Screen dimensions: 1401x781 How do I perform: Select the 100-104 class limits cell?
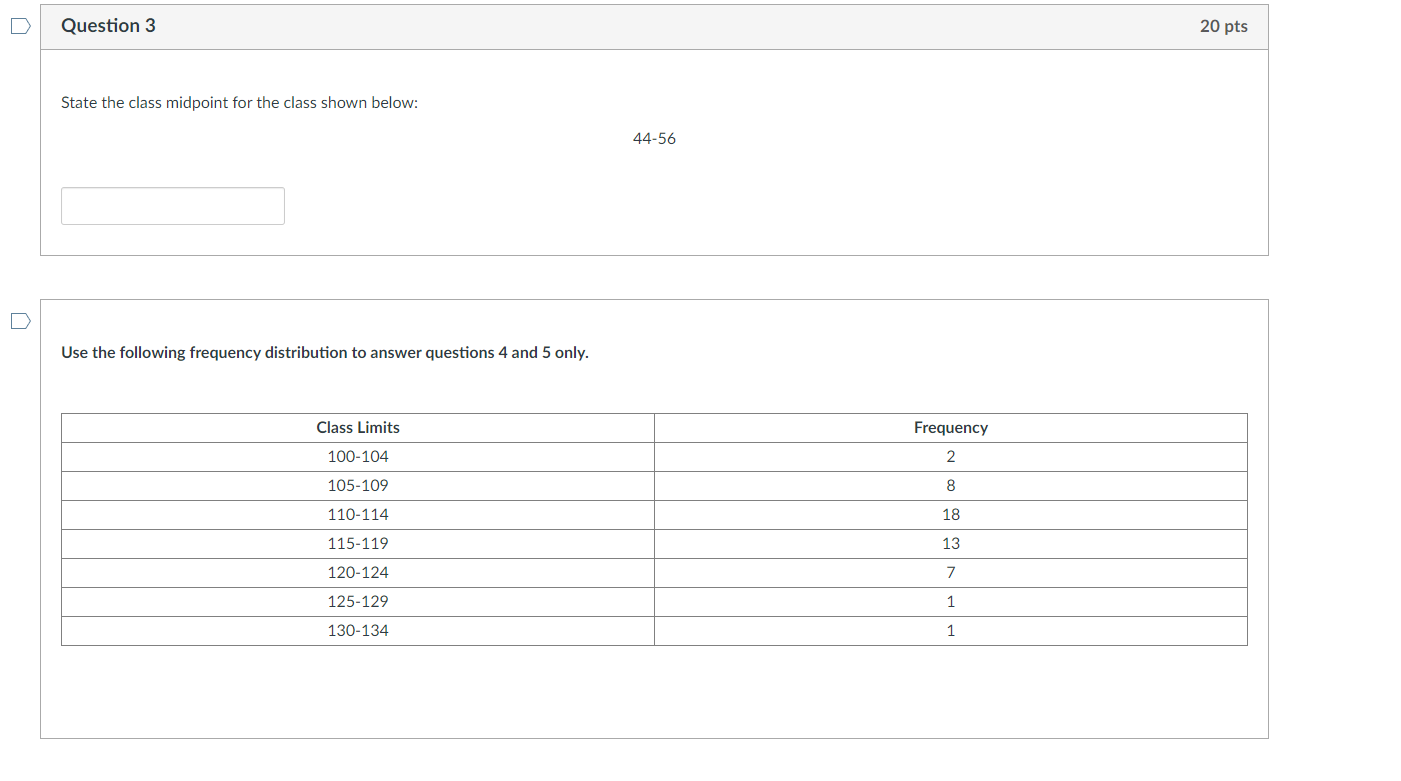point(357,456)
